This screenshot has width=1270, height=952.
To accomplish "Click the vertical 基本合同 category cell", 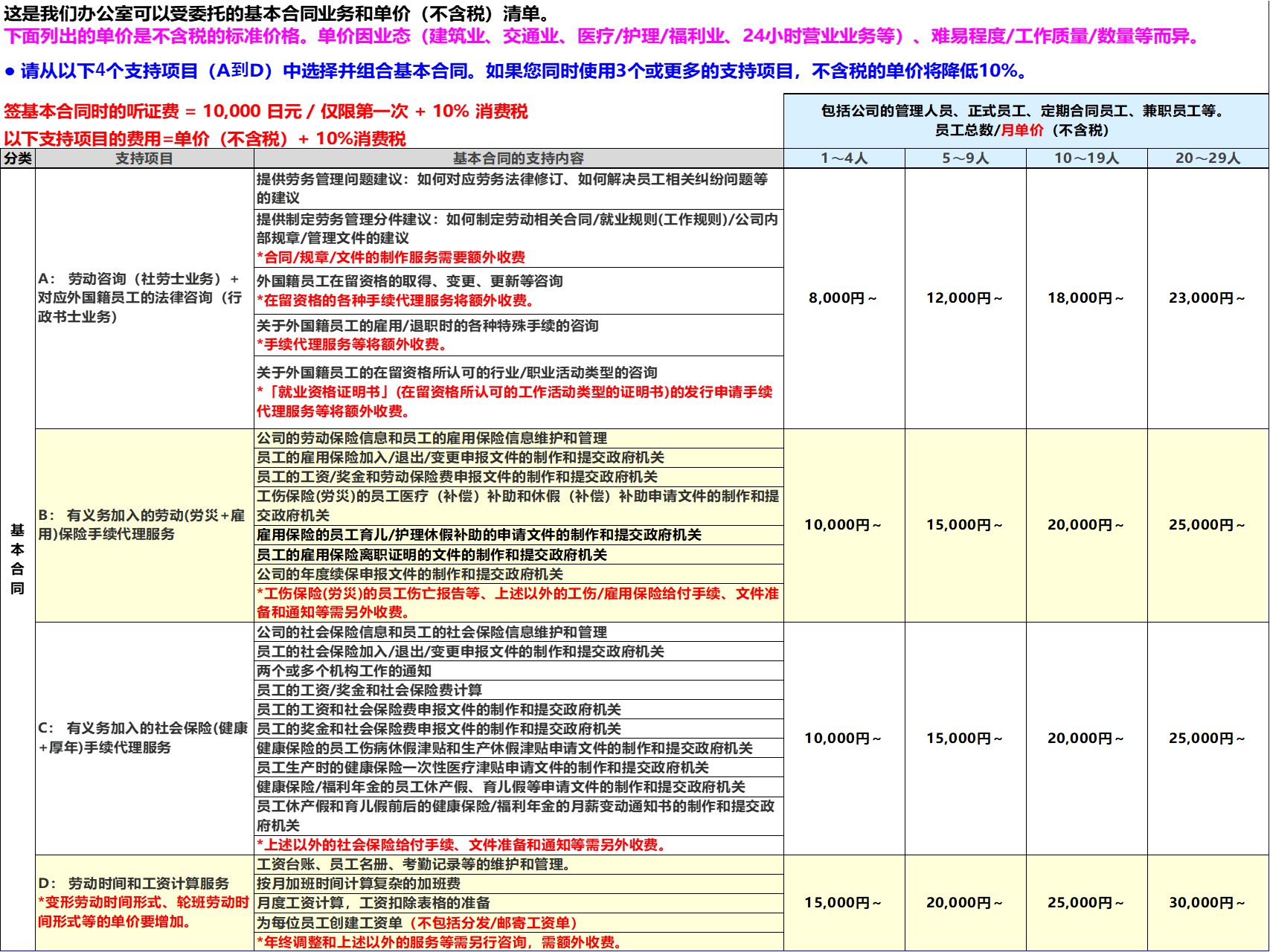I will point(18,559).
